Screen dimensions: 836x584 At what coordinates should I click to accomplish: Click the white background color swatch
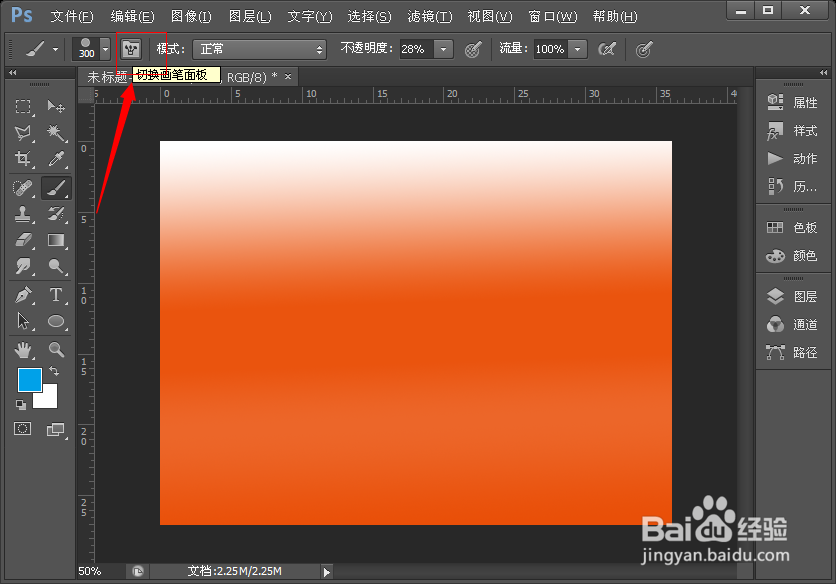point(49,401)
